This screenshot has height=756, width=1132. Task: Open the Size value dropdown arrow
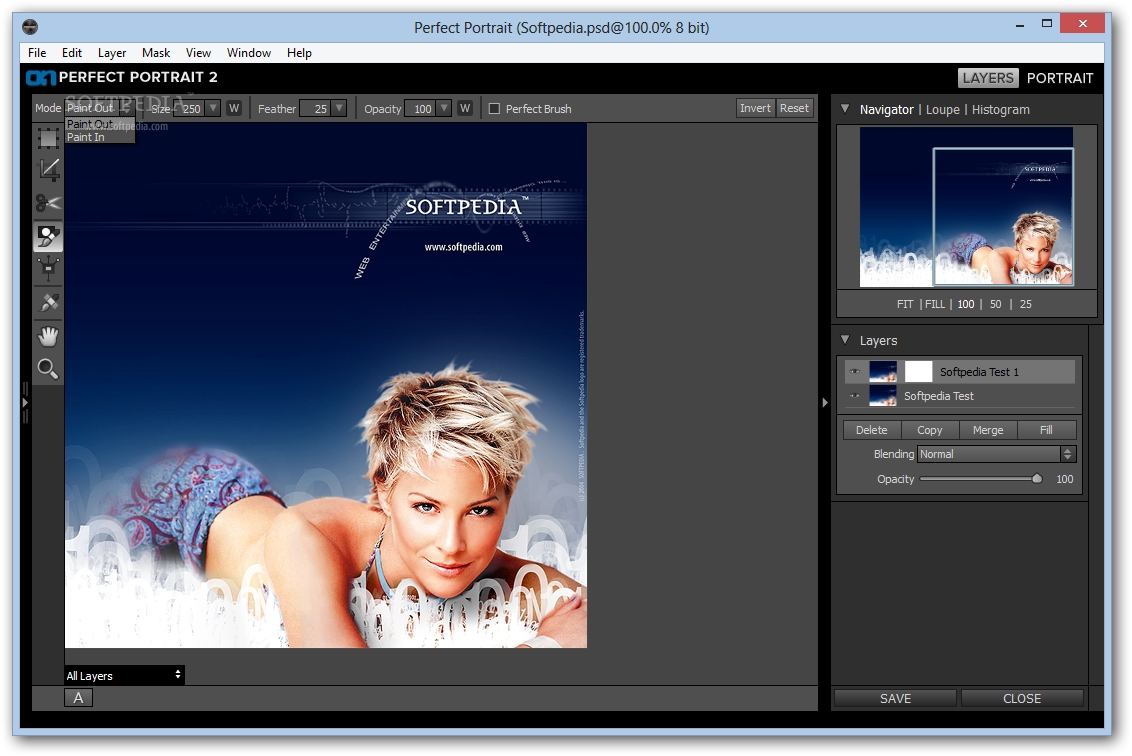[213, 108]
